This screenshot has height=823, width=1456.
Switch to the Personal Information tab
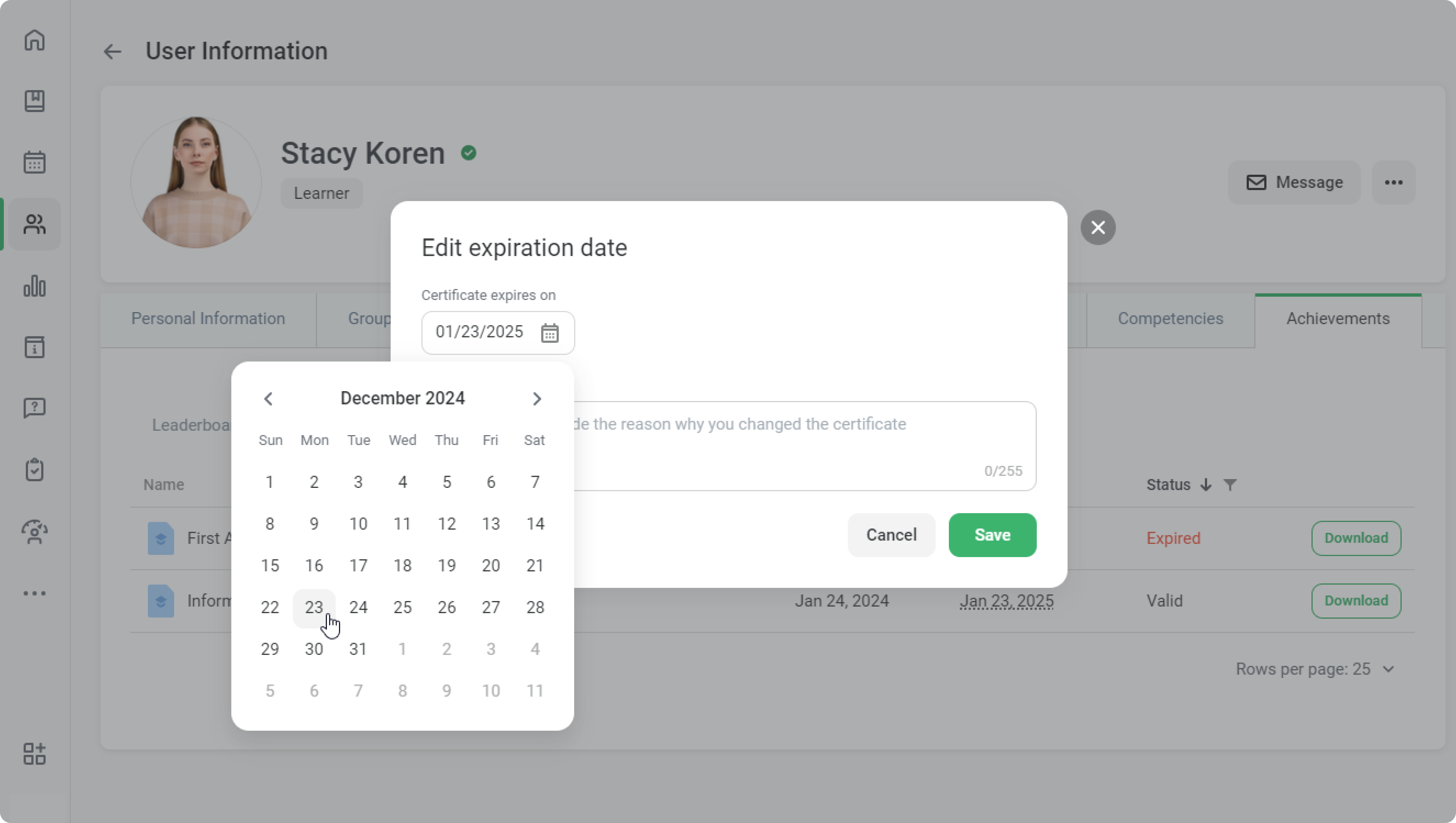(208, 319)
